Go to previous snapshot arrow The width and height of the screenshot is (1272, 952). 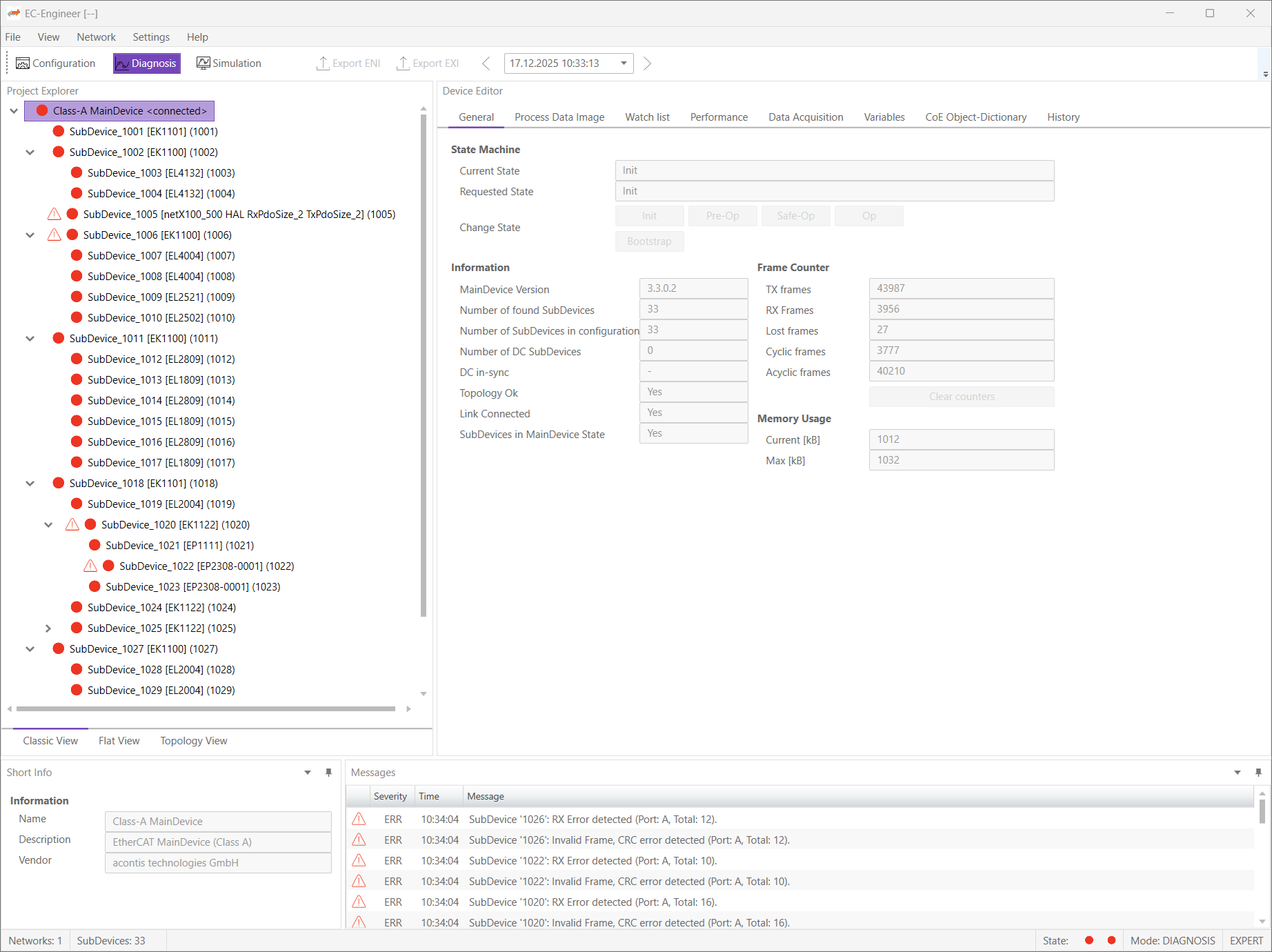pyautogui.click(x=486, y=63)
